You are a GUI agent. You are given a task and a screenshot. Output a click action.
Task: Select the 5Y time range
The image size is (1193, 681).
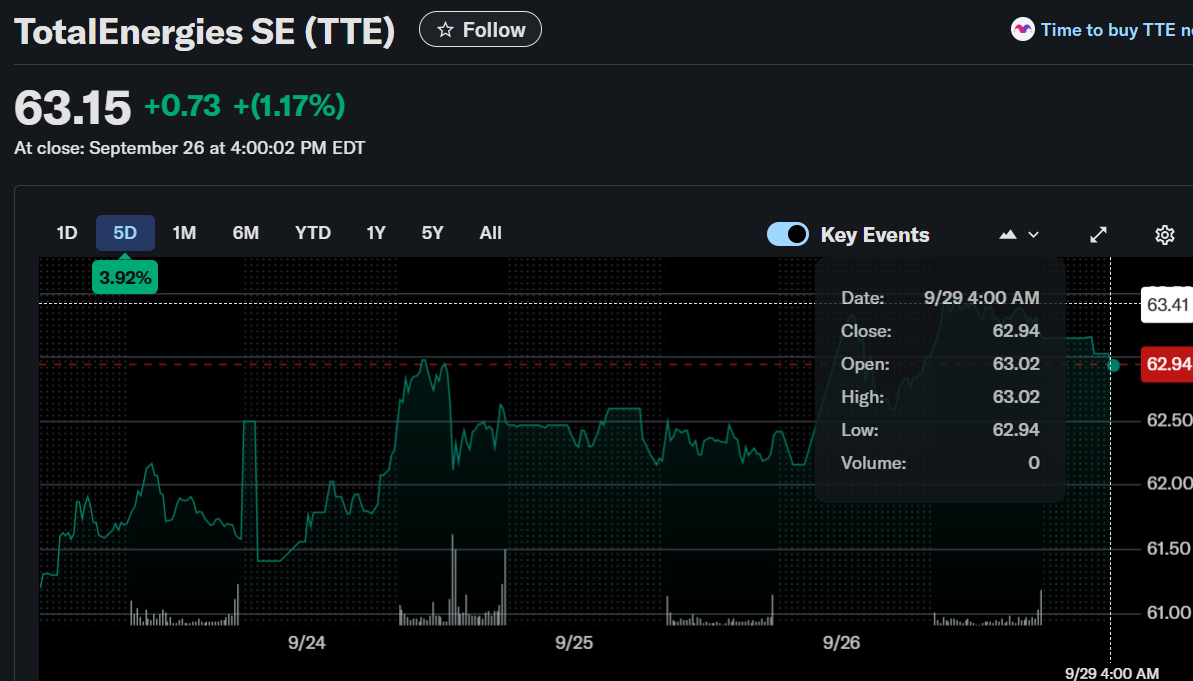coord(432,233)
